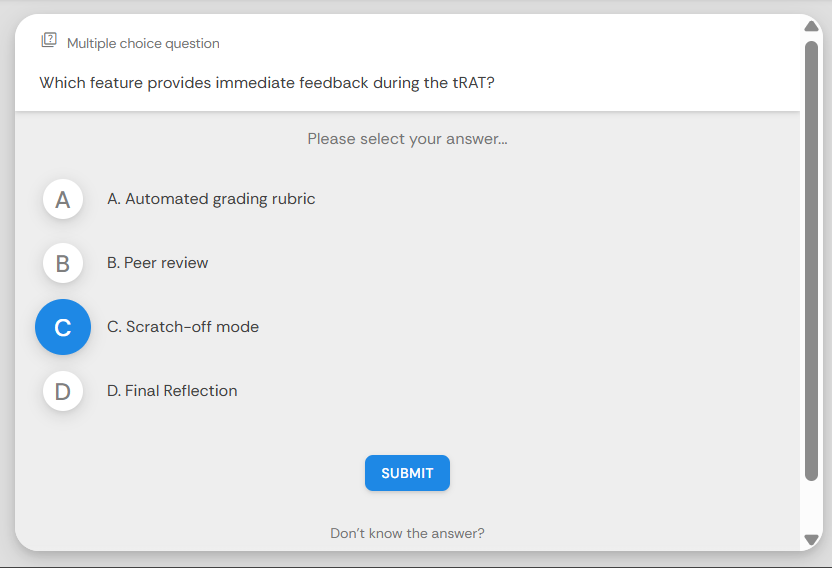Click the 'Multiple choice question' label
Image resolution: width=832 pixels, height=568 pixels.
pos(143,44)
